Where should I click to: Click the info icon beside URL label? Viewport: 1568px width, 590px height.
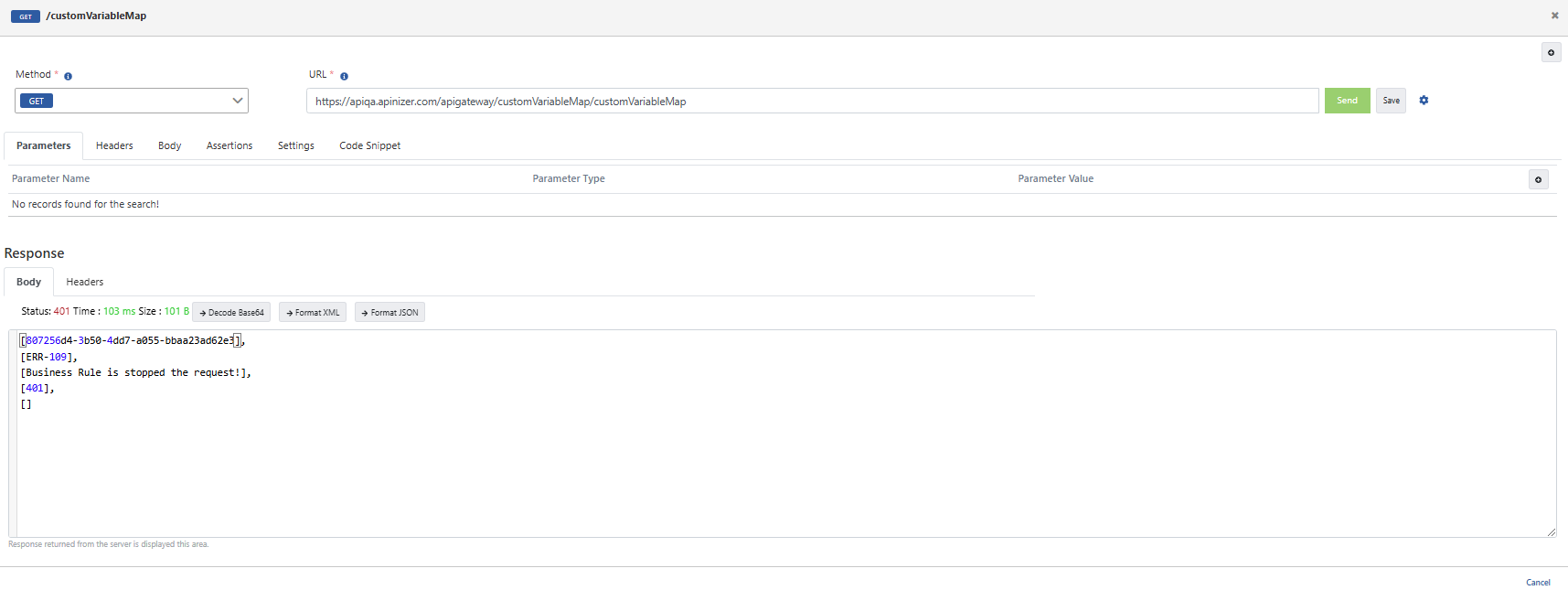pyautogui.click(x=344, y=76)
